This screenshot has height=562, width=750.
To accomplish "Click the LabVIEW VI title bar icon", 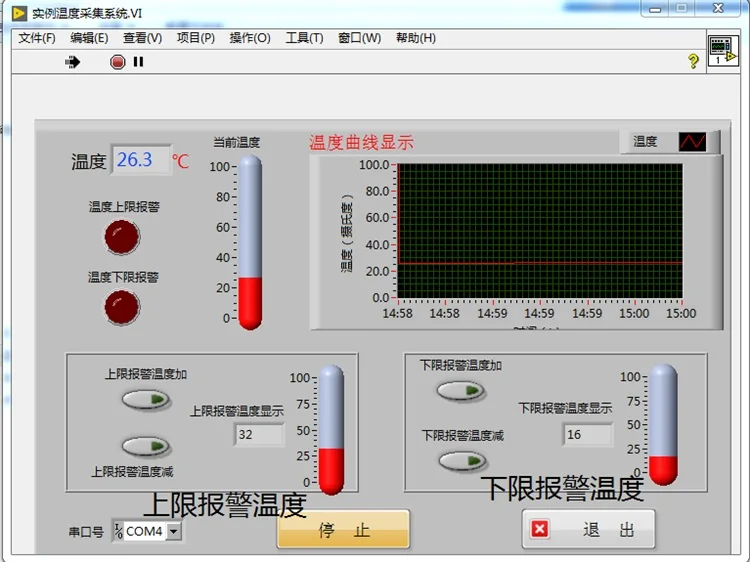I will click(19, 13).
